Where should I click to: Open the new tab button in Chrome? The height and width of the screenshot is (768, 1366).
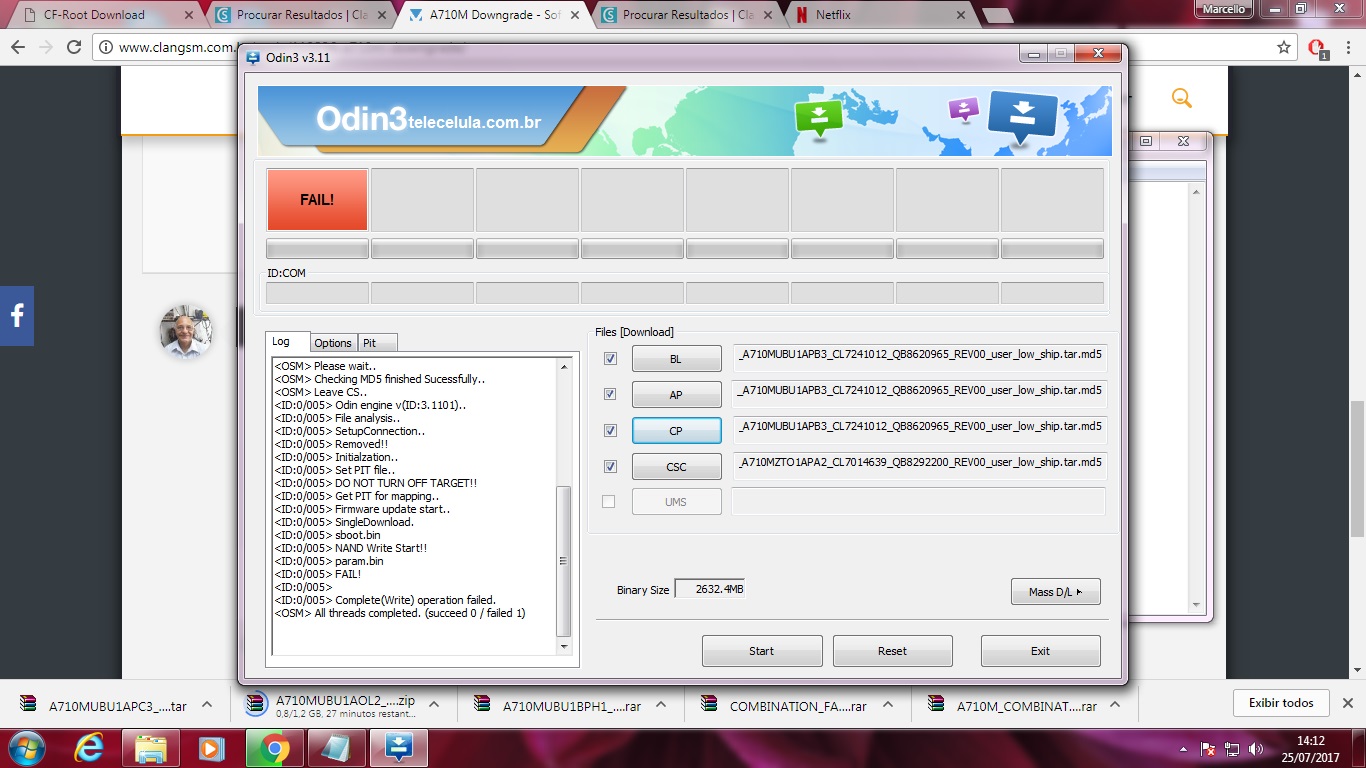click(997, 15)
